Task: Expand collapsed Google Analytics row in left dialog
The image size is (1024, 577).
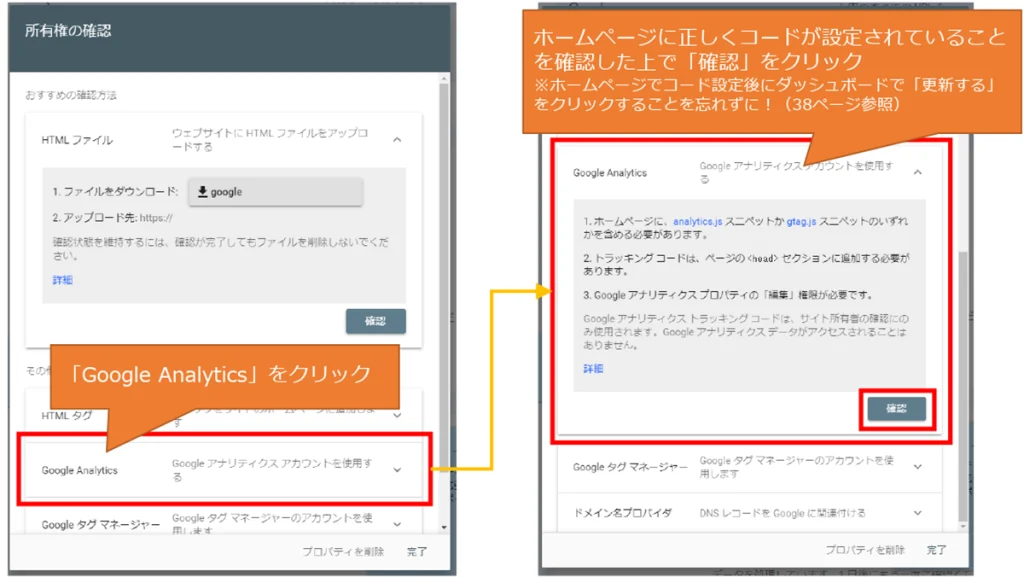Action: click(x=397, y=470)
